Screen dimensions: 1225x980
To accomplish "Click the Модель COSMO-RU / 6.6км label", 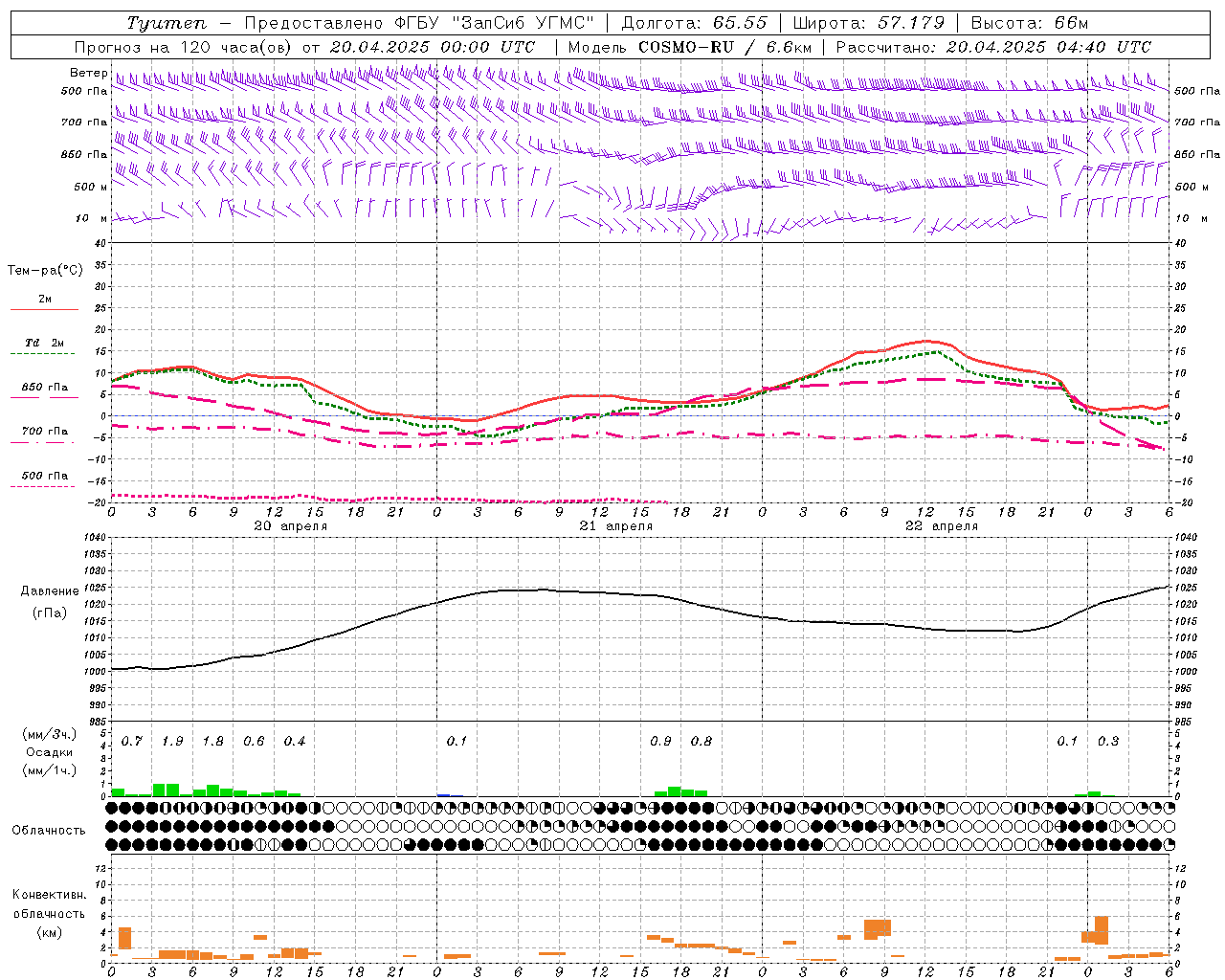I will click(690, 47).
